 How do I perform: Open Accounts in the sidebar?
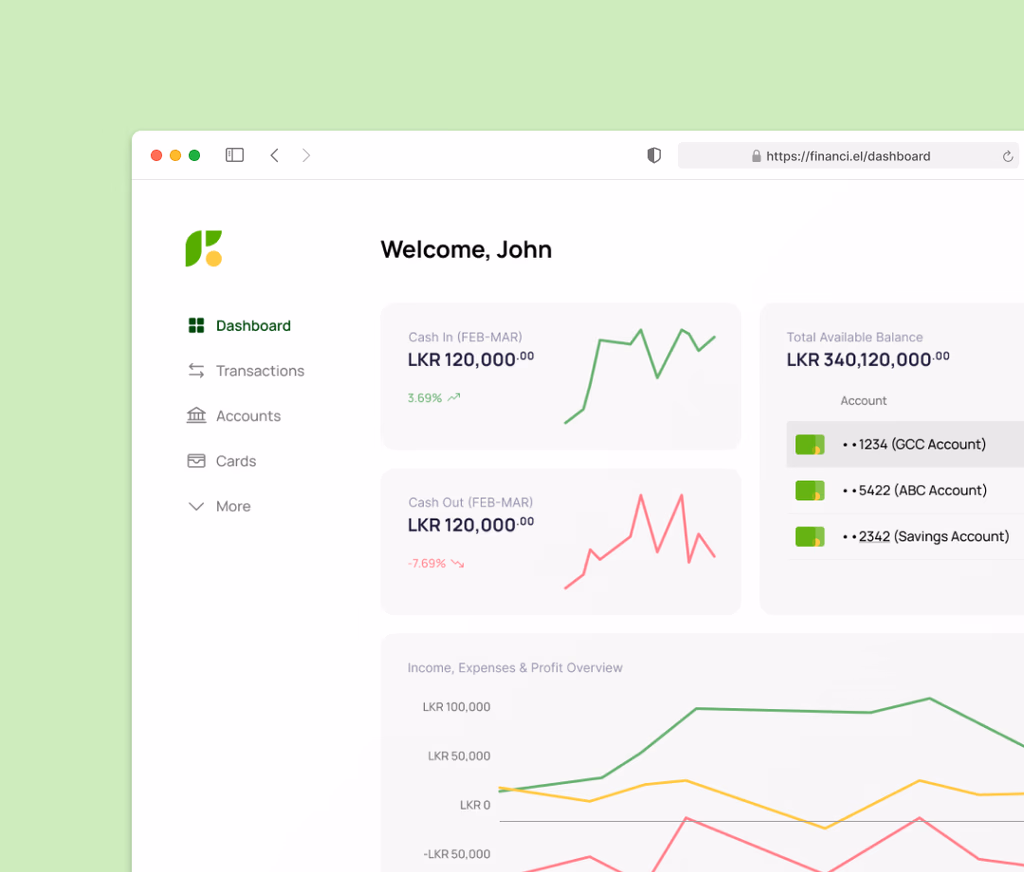[x=248, y=415]
